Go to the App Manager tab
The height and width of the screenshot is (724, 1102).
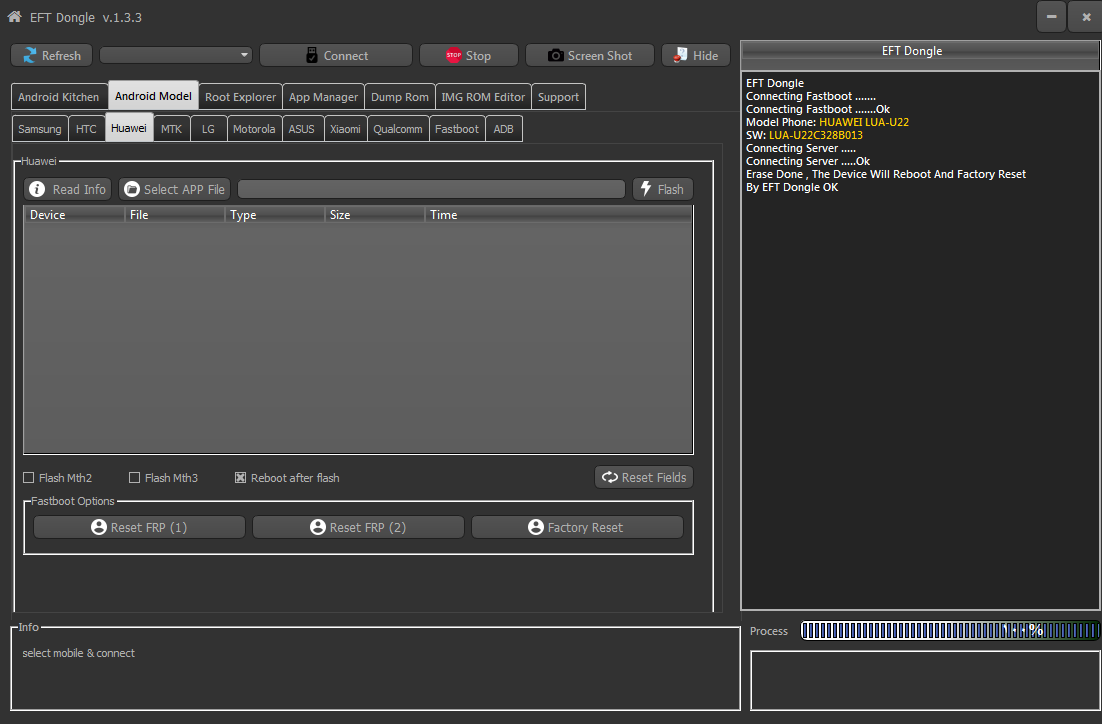[x=323, y=97]
